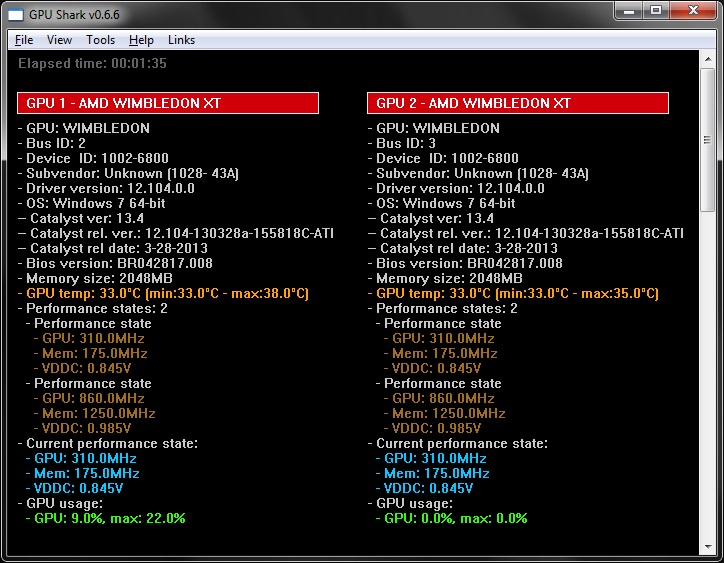
Task: Click the scrollbar down arrow
Action: (708, 547)
